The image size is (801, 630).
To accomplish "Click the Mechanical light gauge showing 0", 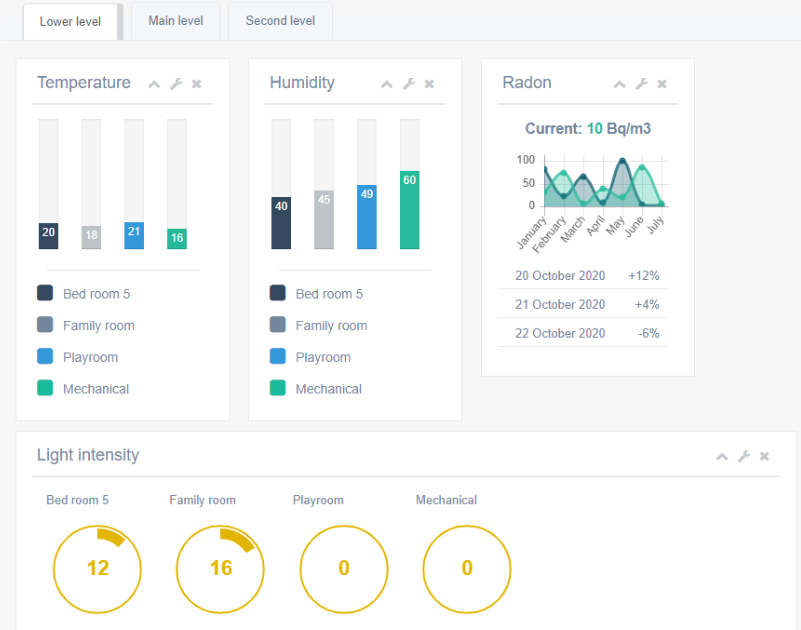I will coord(467,569).
